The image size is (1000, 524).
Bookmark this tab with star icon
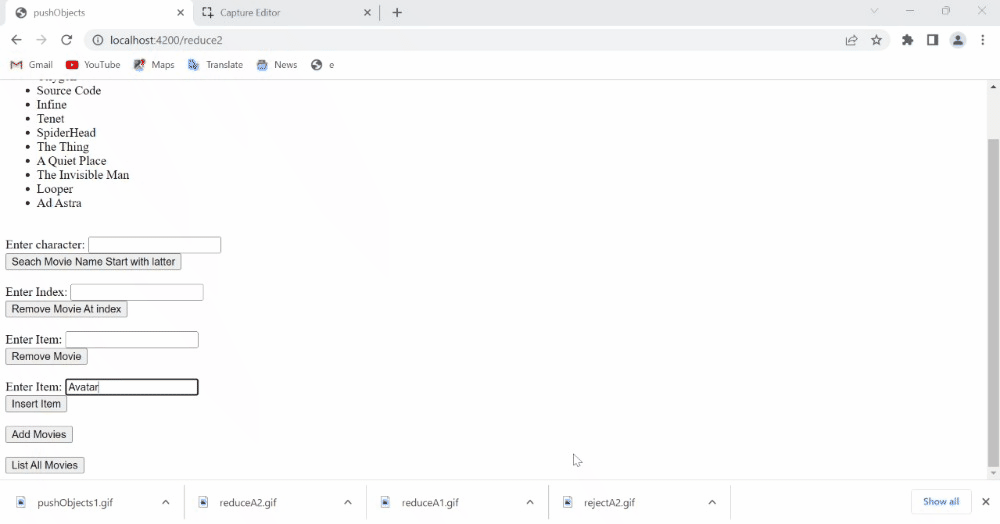click(876, 40)
